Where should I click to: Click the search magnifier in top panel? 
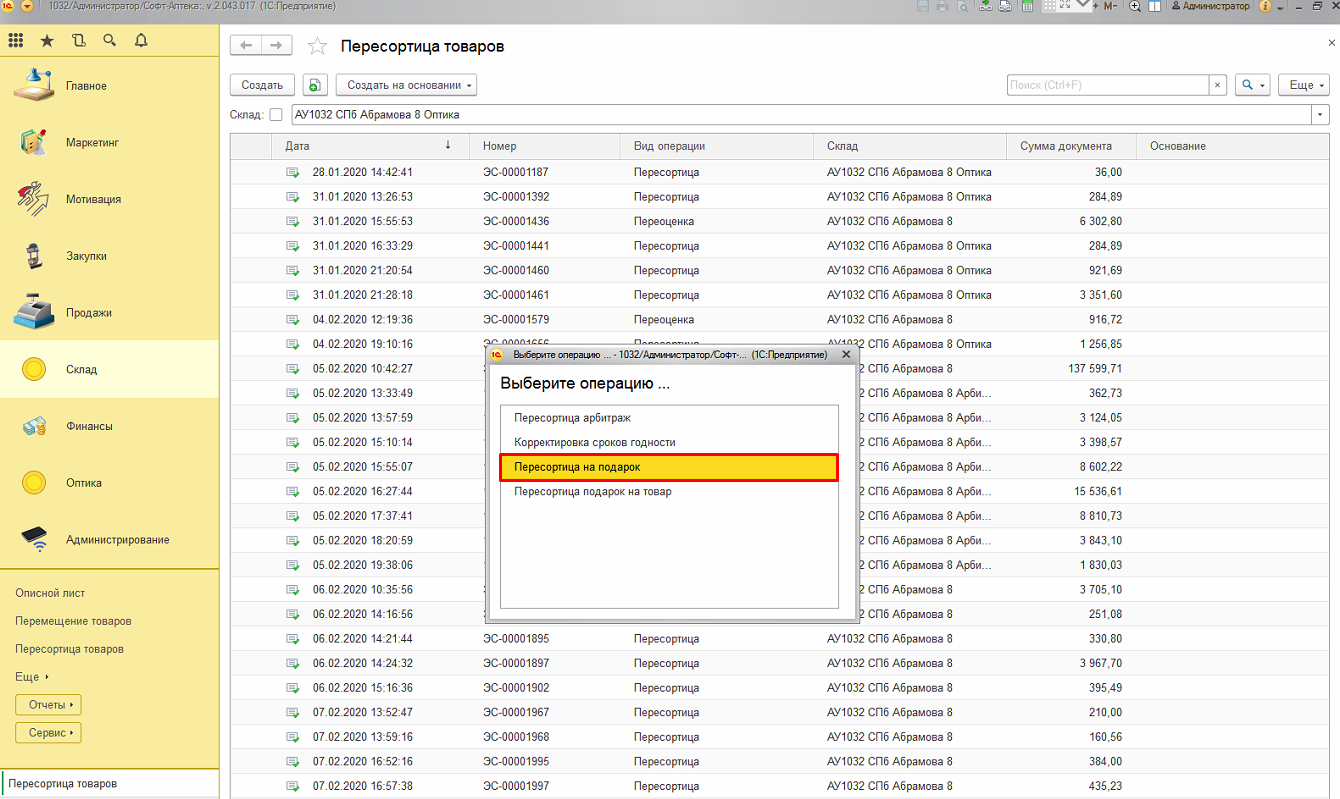point(110,41)
